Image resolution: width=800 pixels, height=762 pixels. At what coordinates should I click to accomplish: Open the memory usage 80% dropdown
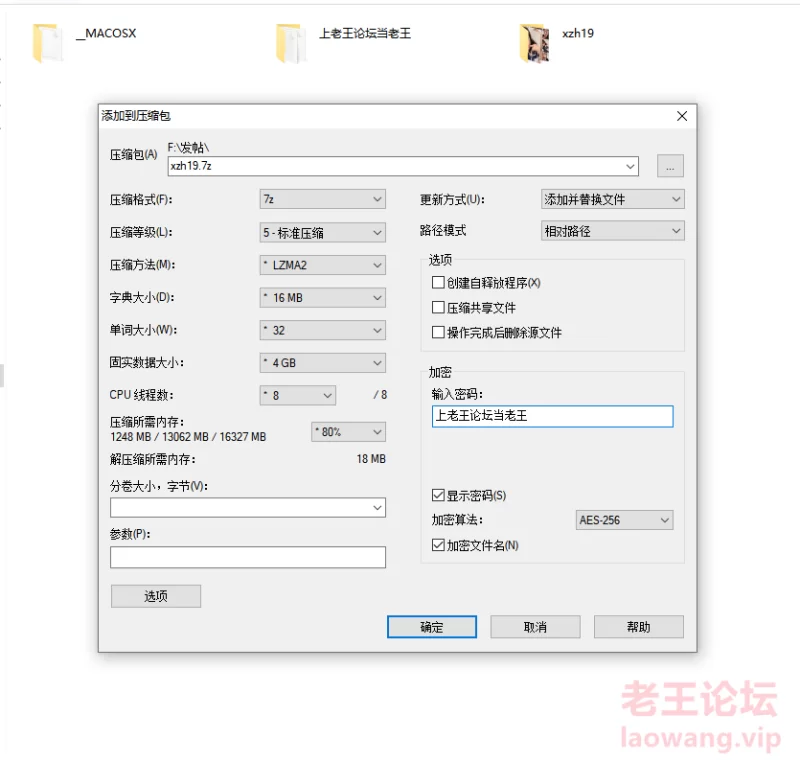click(x=348, y=432)
